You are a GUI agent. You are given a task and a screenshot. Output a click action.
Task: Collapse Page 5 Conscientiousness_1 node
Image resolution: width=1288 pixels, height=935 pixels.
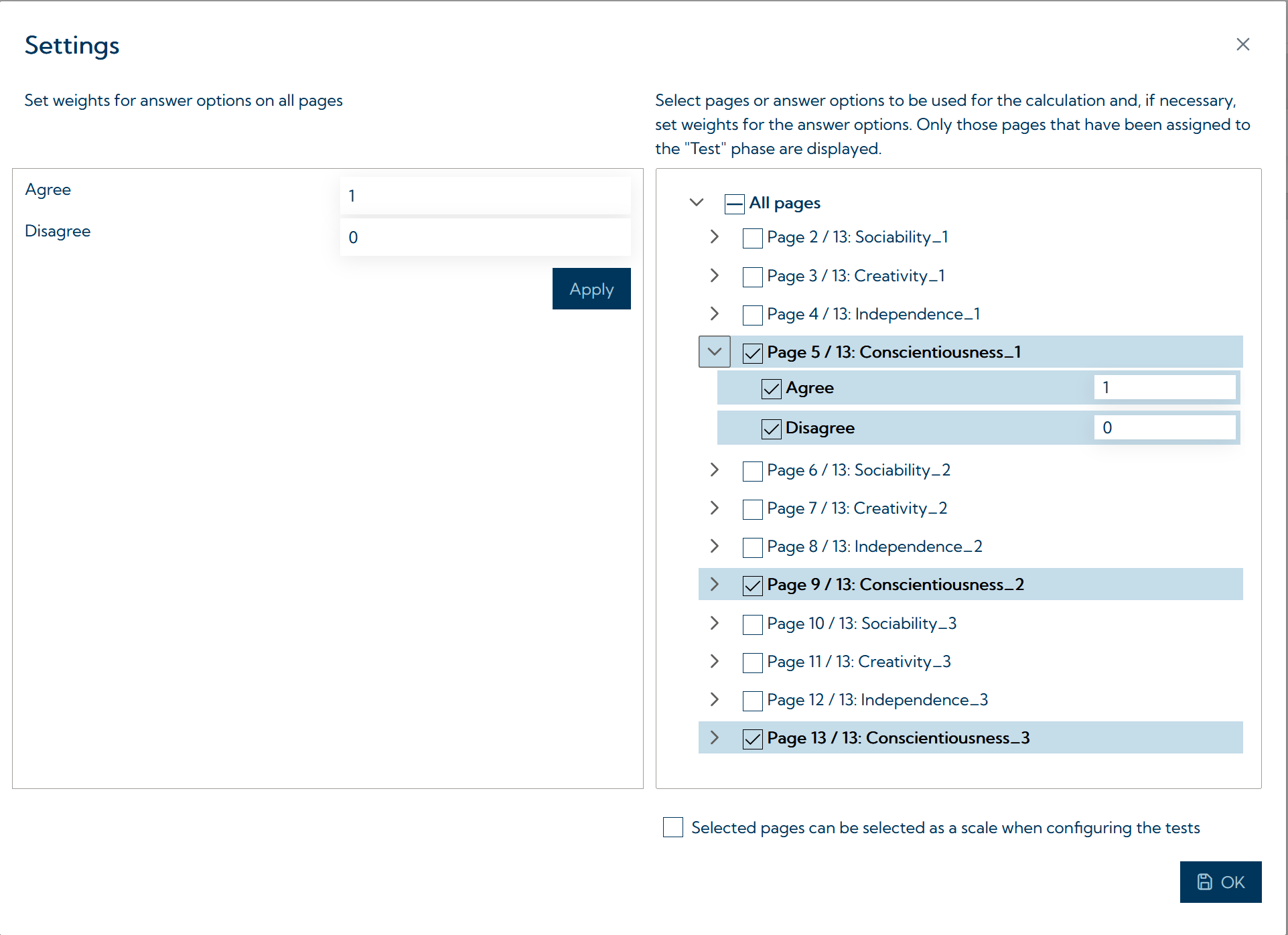click(x=715, y=352)
